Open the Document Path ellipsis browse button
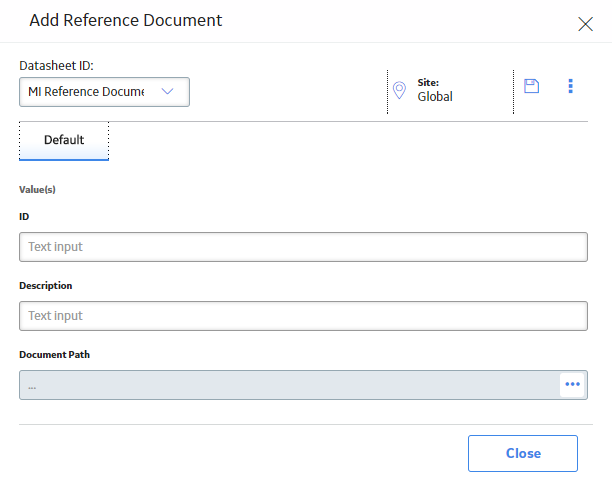 point(572,384)
